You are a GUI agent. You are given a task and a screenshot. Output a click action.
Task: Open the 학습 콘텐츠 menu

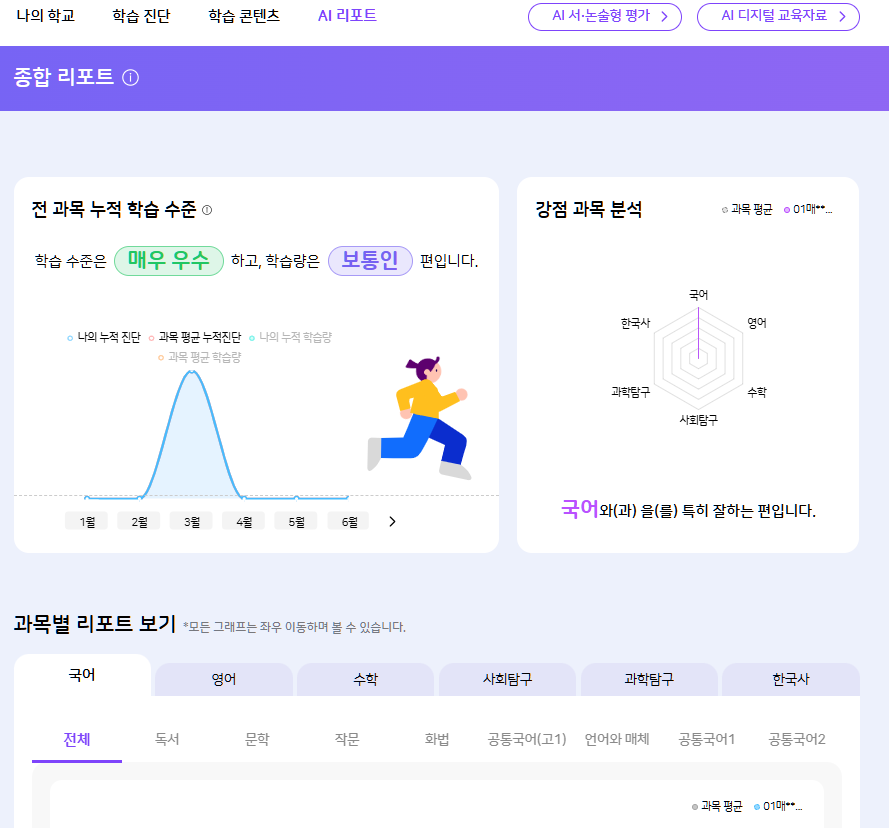pyautogui.click(x=244, y=16)
